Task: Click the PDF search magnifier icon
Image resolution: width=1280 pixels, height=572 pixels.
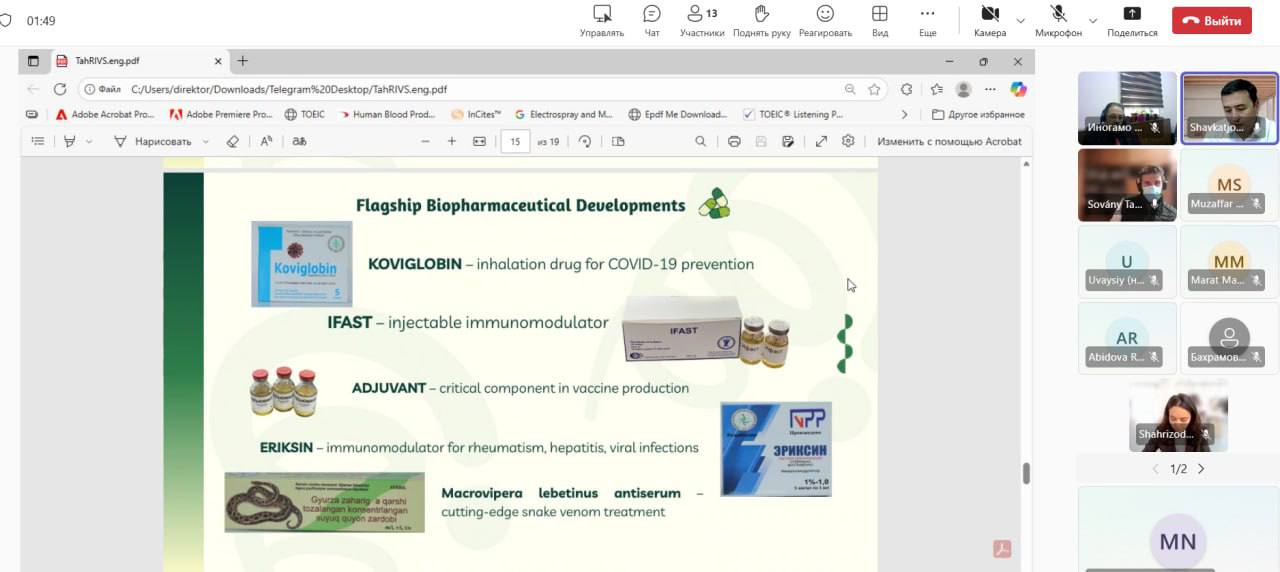Action: (x=700, y=141)
